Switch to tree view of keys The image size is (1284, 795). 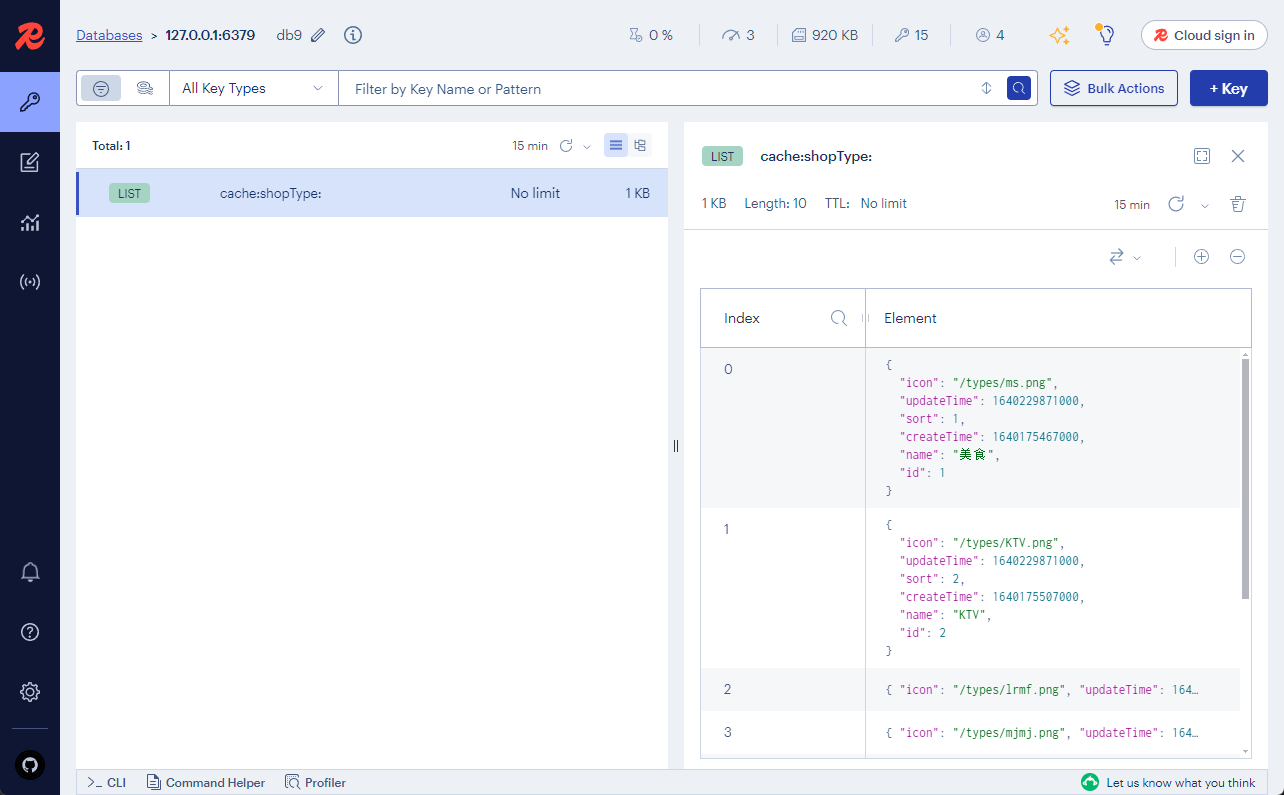pyautogui.click(x=640, y=146)
